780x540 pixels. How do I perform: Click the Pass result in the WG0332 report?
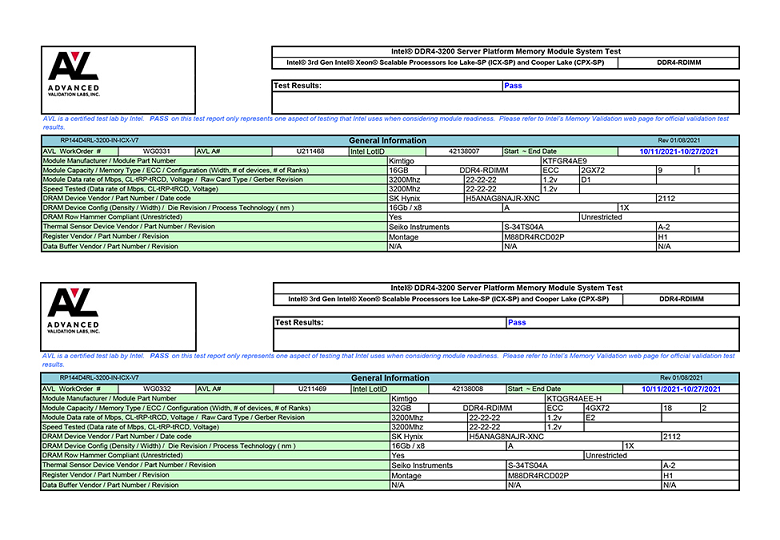(517, 323)
